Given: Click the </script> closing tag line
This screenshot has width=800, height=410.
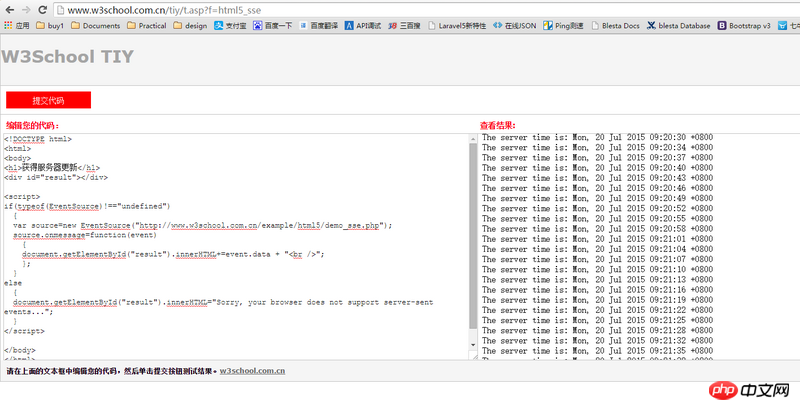Looking at the screenshot, I should tap(24, 331).
